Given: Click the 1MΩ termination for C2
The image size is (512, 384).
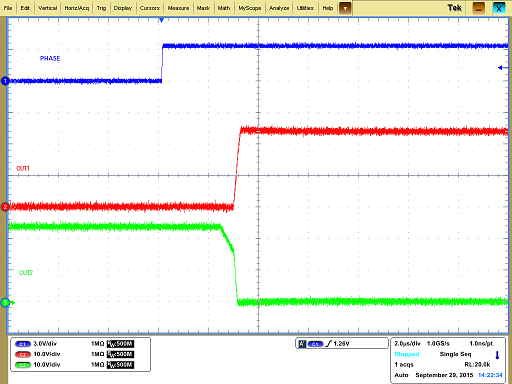Looking at the screenshot, I should (98, 354).
